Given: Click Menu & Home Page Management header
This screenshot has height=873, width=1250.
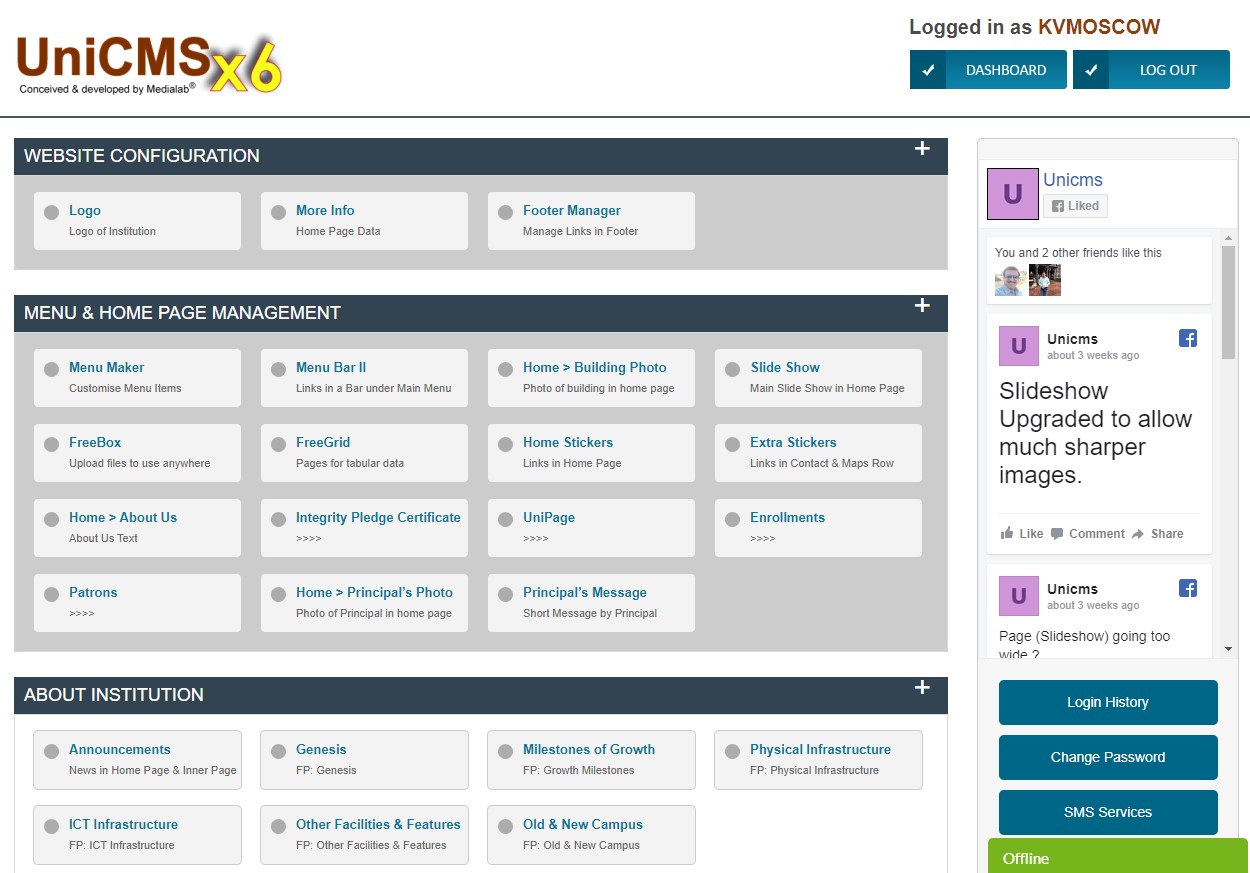Looking at the screenshot, I should [481, 313].
